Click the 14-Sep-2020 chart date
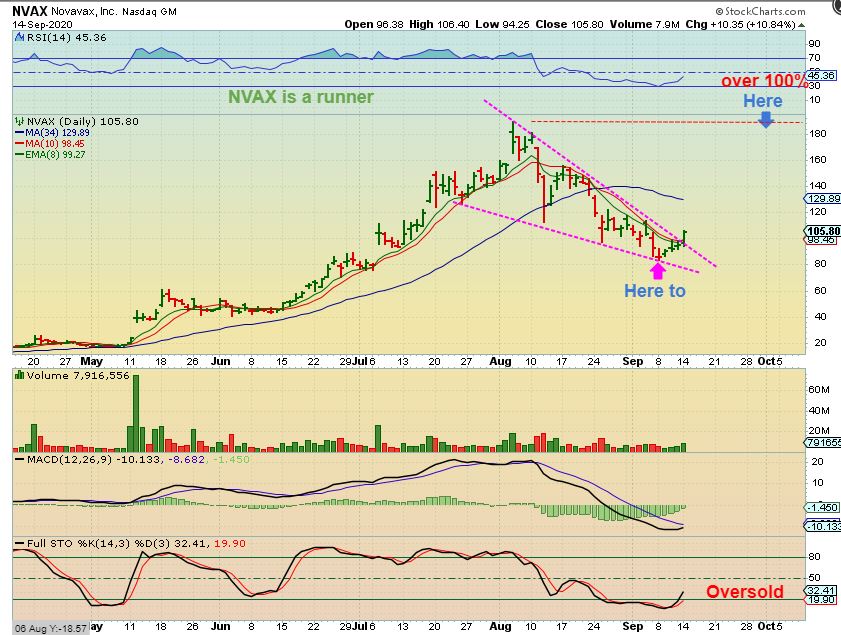The image size is (841, 635). click(x=42, y=25)
